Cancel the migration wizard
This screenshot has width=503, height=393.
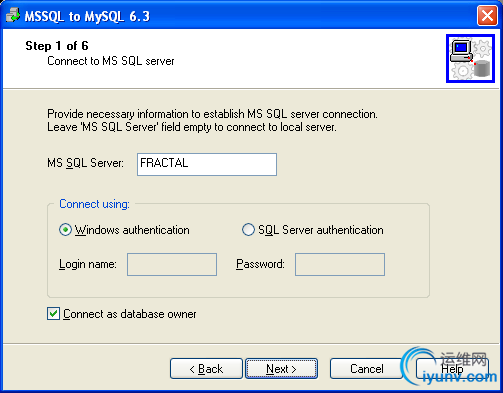point(367,369)
